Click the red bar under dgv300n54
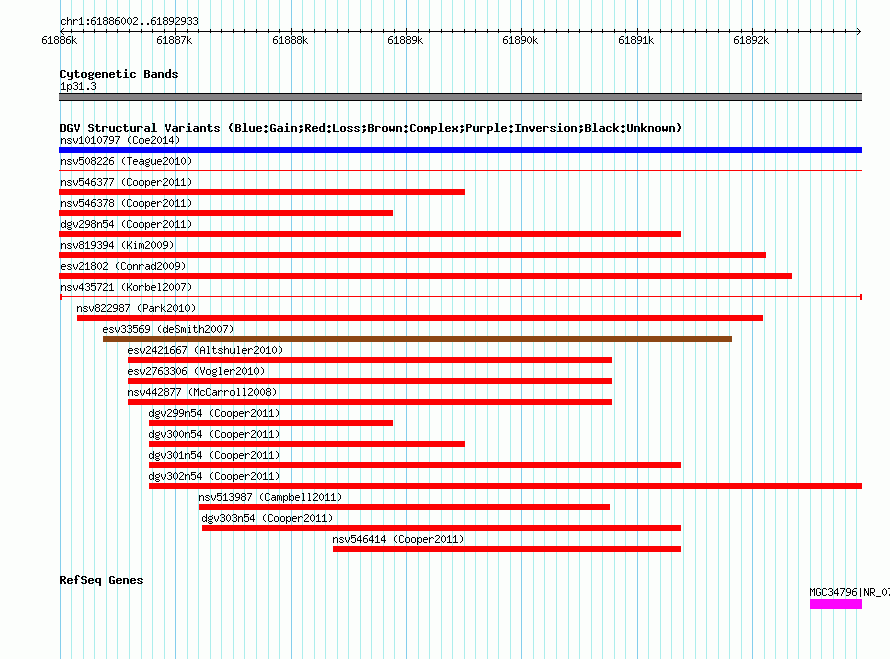This screenshot has width=890, height=659. (x=307, y=444)
